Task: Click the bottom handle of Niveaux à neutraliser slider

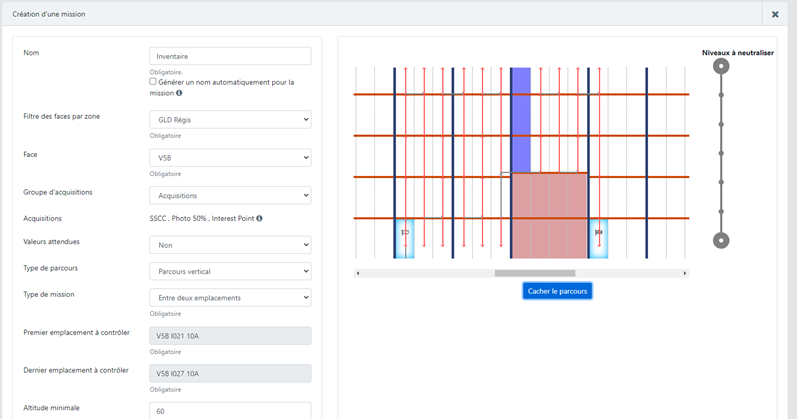Action: tap(721, 240)
